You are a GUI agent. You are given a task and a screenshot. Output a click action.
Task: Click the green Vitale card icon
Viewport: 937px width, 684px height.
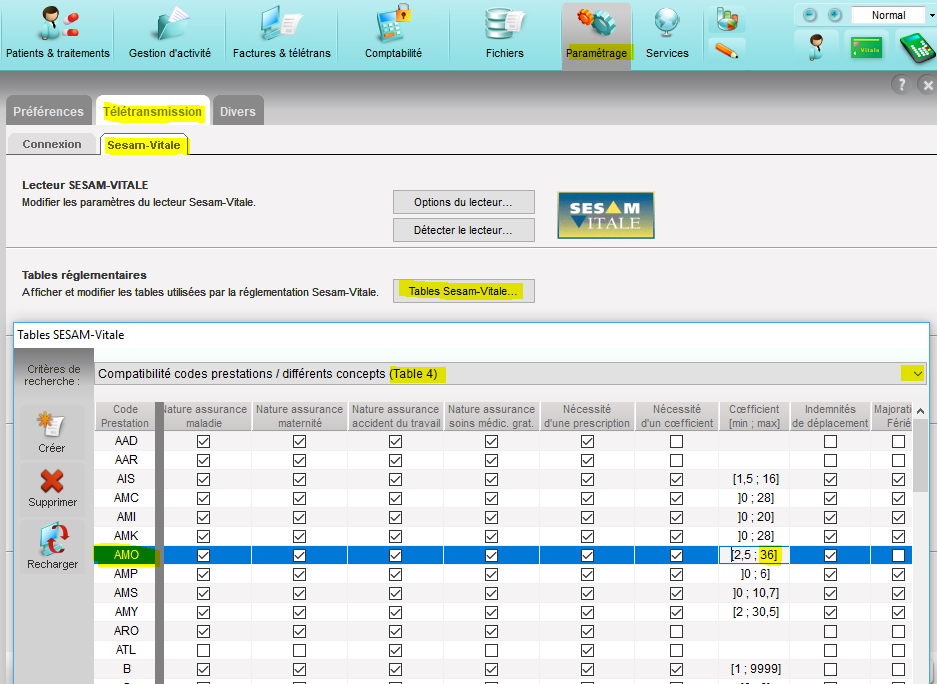(x=866, y=46)
